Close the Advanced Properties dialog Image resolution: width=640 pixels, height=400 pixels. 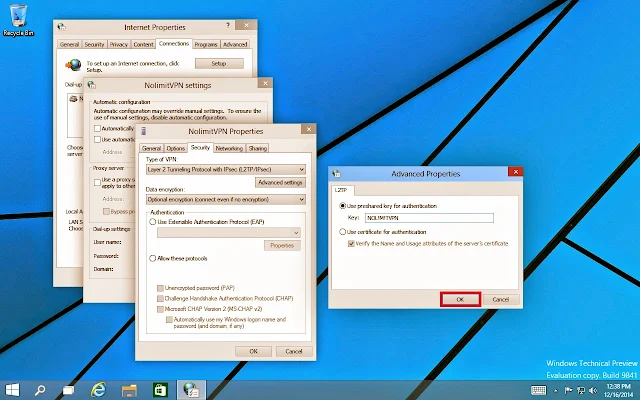[x=516, y=172]
